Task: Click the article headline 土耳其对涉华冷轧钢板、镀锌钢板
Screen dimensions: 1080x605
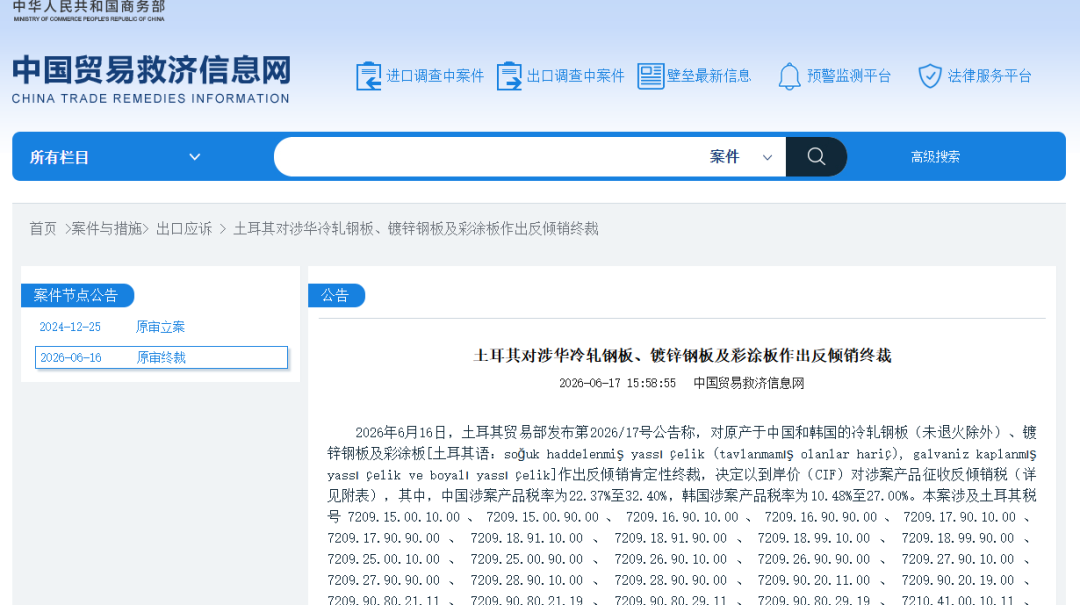Action: (682, 356)
